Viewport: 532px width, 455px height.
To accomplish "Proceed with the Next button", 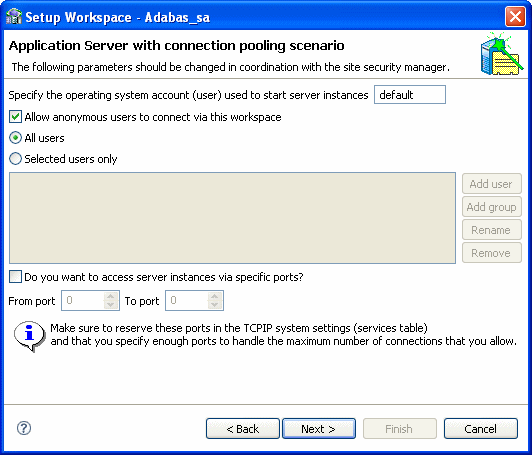I will point(319,429).
